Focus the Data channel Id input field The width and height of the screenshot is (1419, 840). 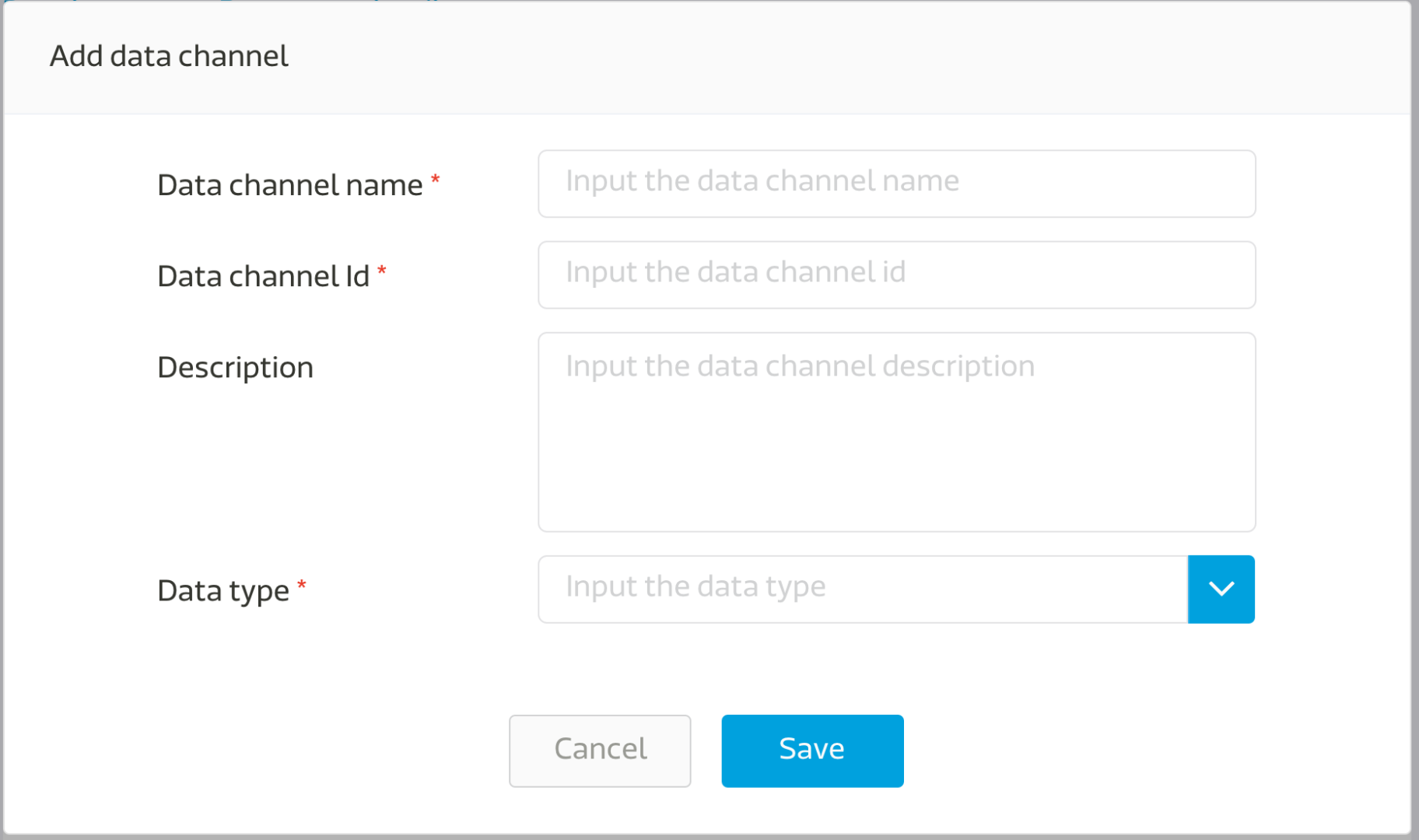pyautogui.click(x=896, y=275)
